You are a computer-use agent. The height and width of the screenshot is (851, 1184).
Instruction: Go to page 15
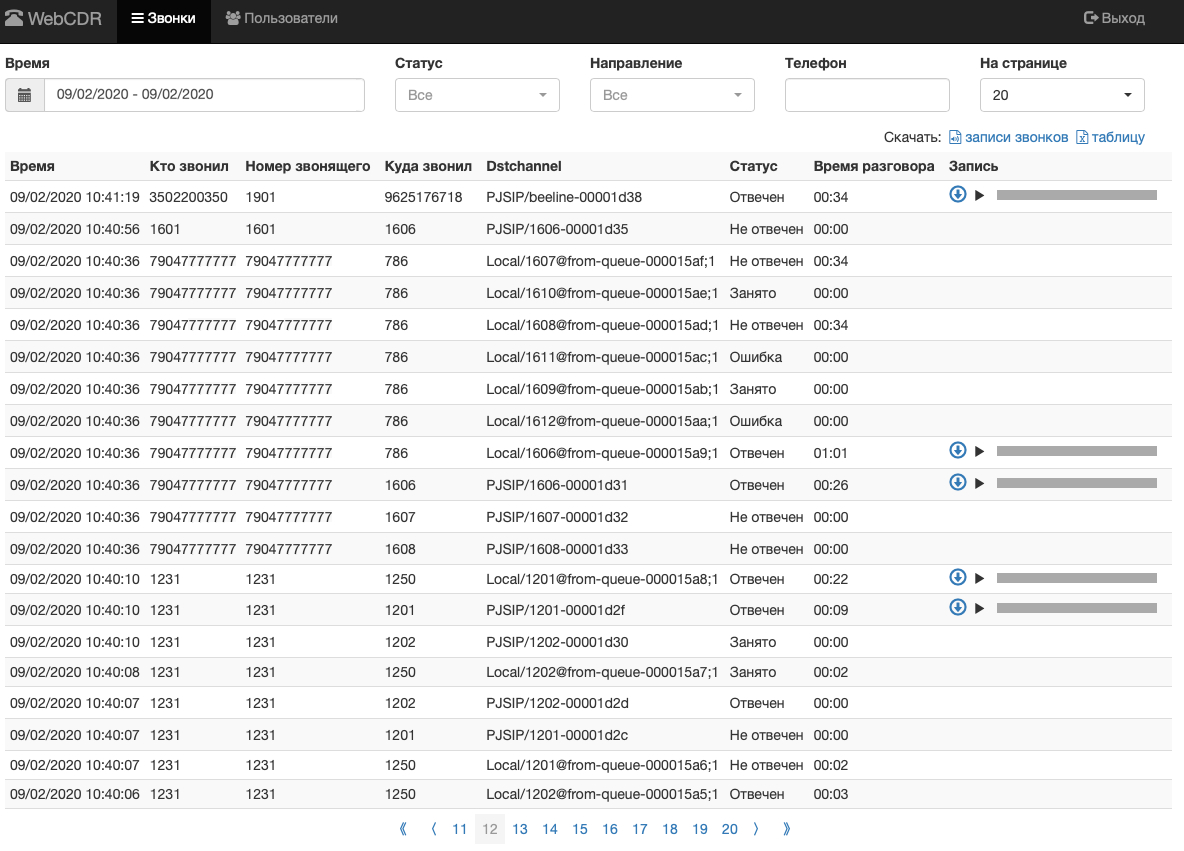click(580, 829)
